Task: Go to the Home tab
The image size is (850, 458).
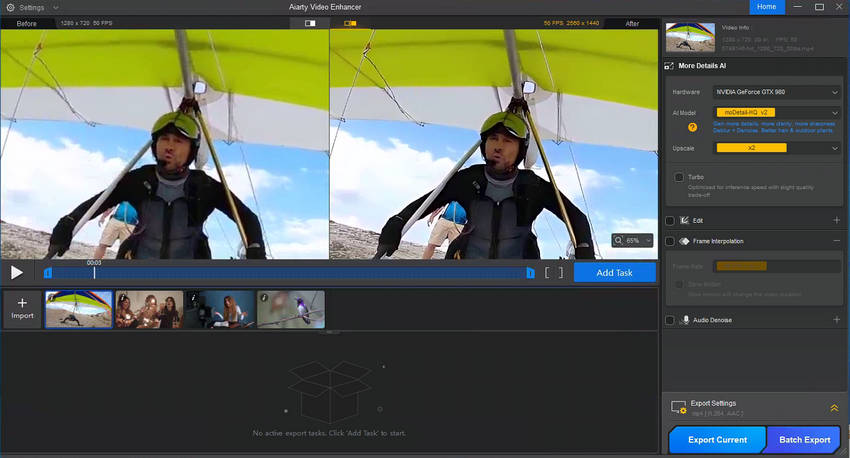Action: click(767, 7)
